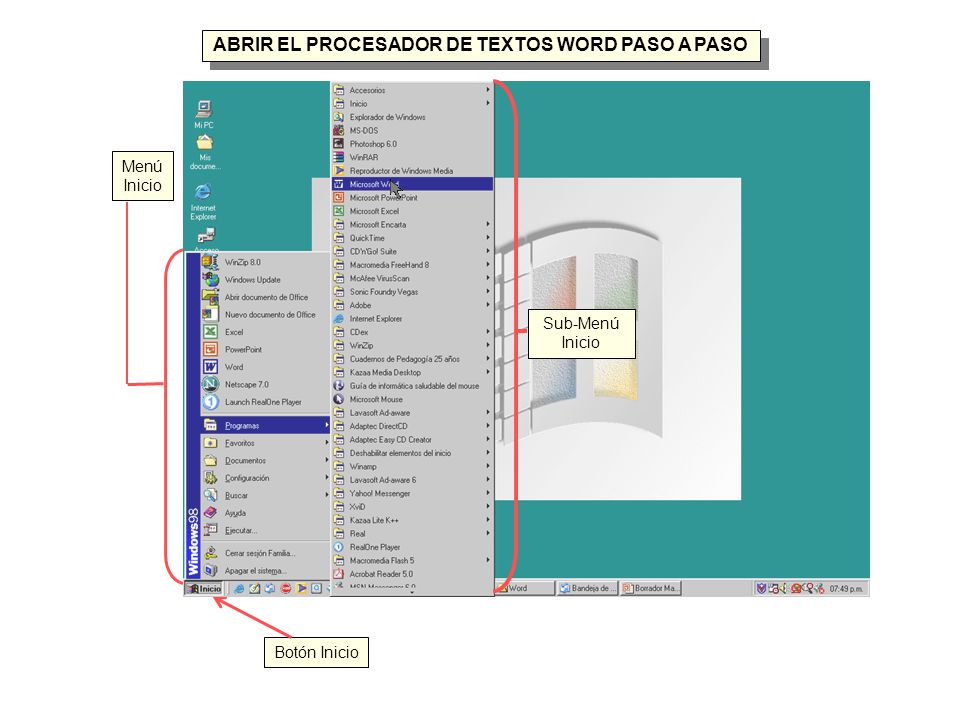Screen dimensions: 960x720
Task: Click the Inicio start button
Action: [204, 588]
